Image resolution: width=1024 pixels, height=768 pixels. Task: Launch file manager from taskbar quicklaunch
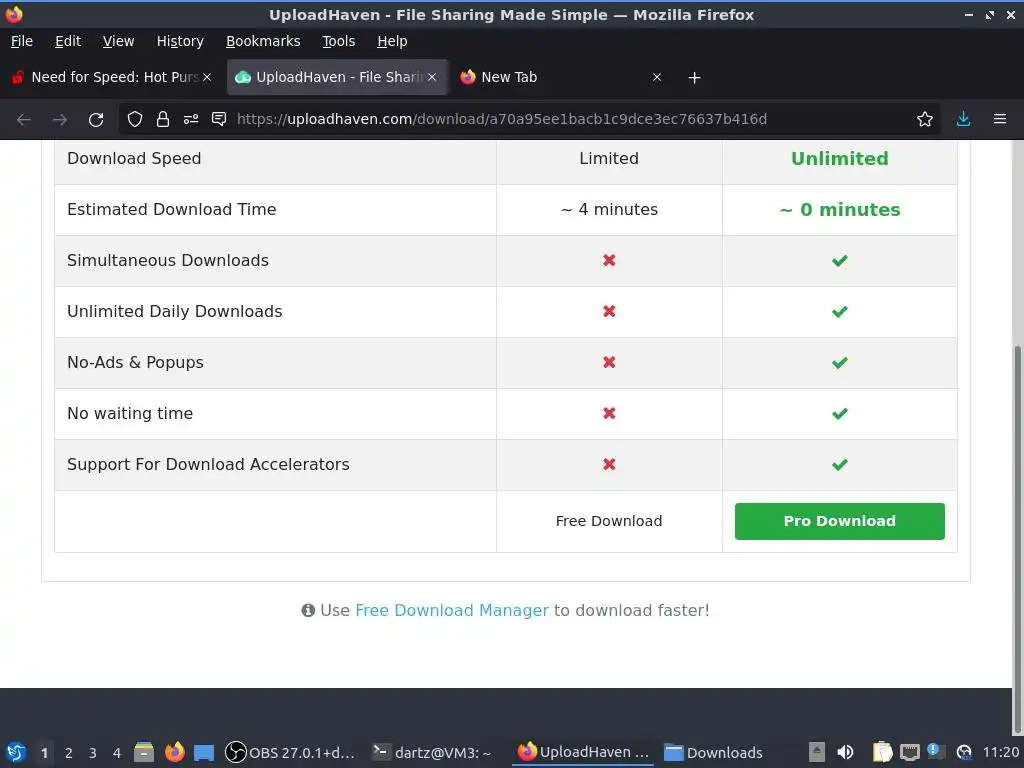(x=144, y=752)
